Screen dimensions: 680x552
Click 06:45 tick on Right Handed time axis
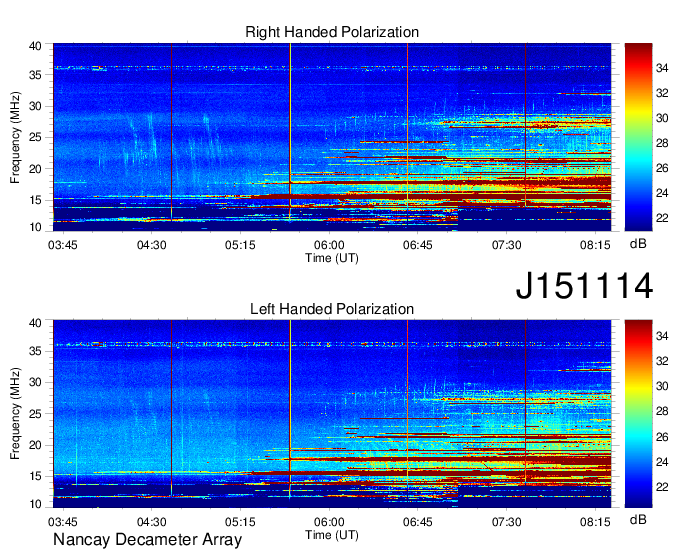[x=418, y=245]
